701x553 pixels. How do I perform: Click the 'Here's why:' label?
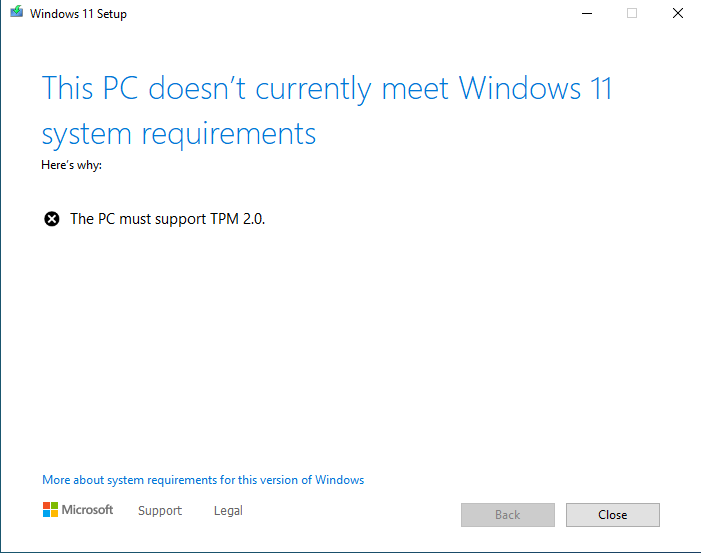(x=72, y=165)
